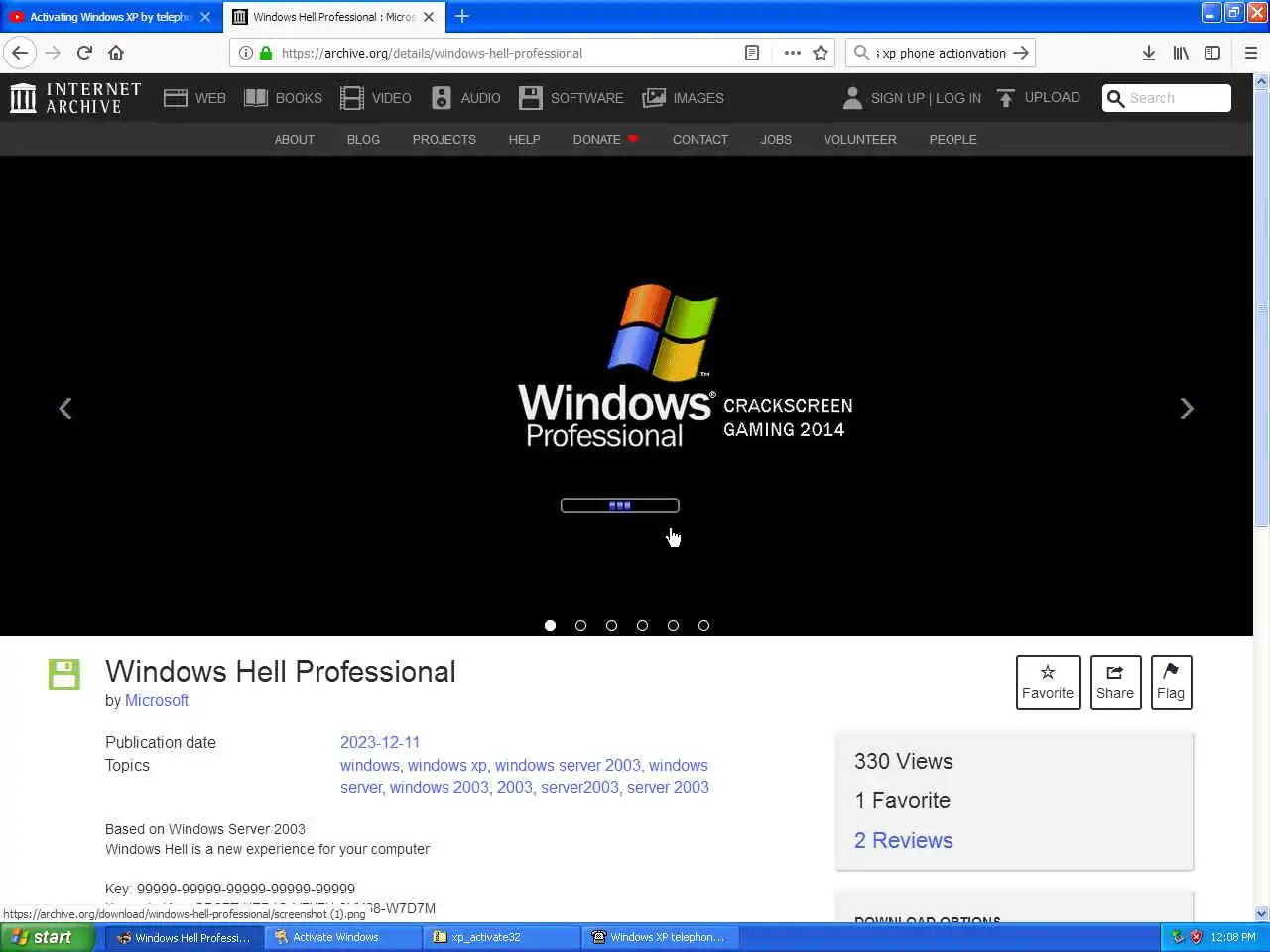This screenshot has width=1270, height=952.
Task: Open the Downloads panel
Action: tap(1149, 53)
